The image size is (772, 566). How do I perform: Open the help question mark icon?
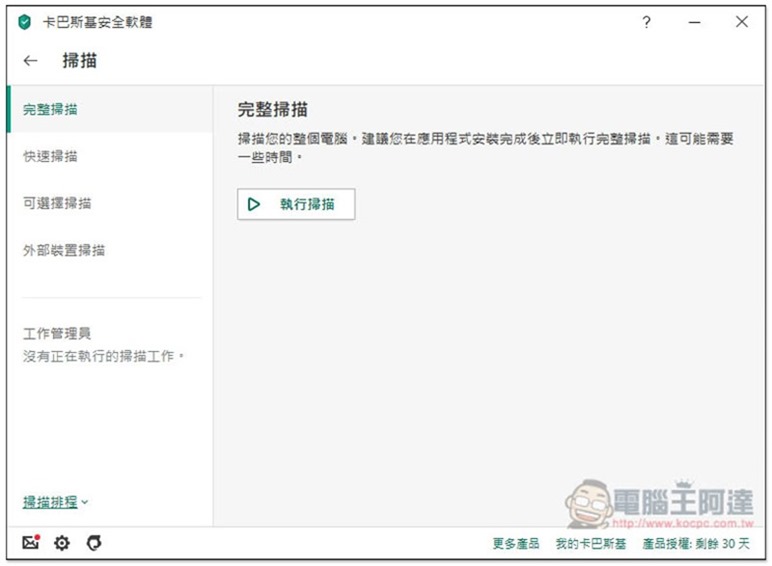[646, 22]
